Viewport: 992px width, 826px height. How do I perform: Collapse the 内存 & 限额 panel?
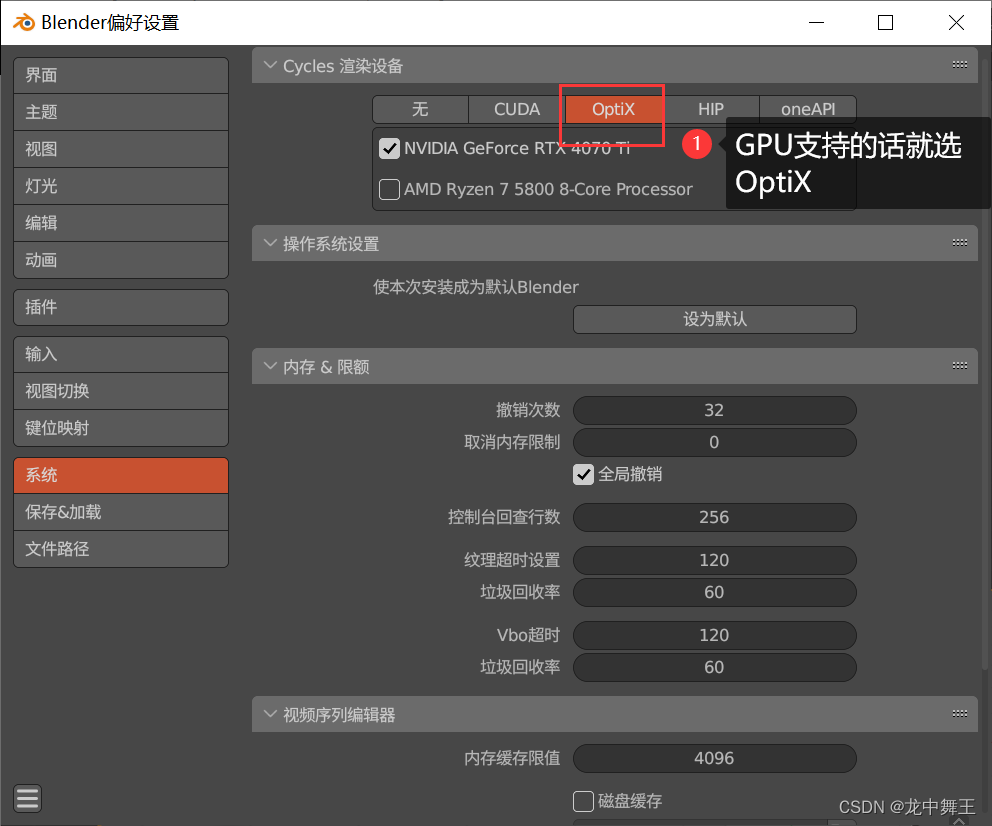tap(270, 366)
